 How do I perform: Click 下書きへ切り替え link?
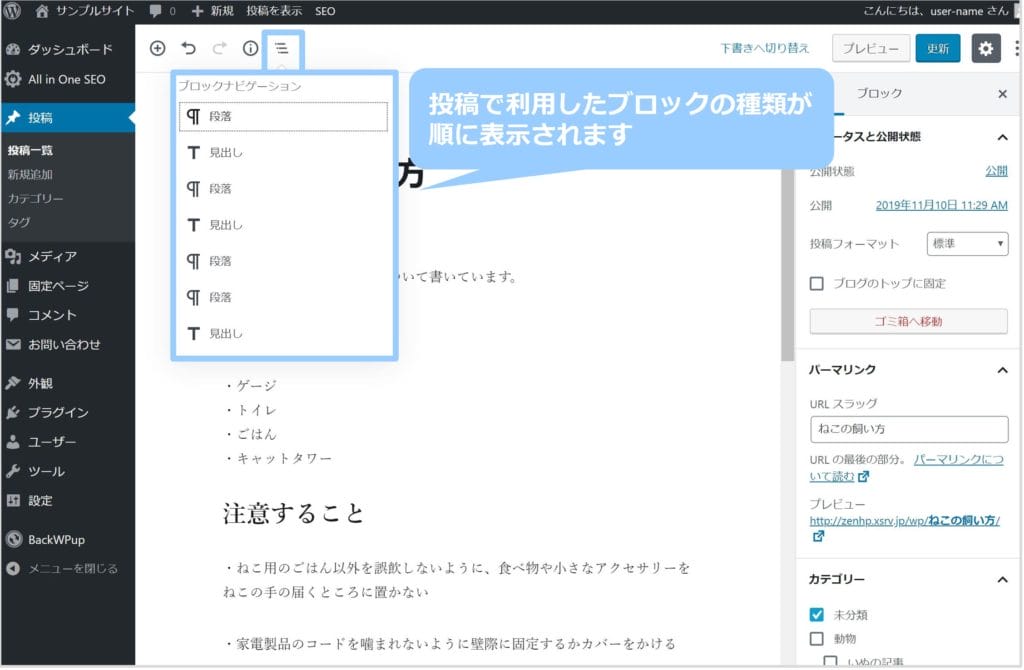[x=764, y=48]
